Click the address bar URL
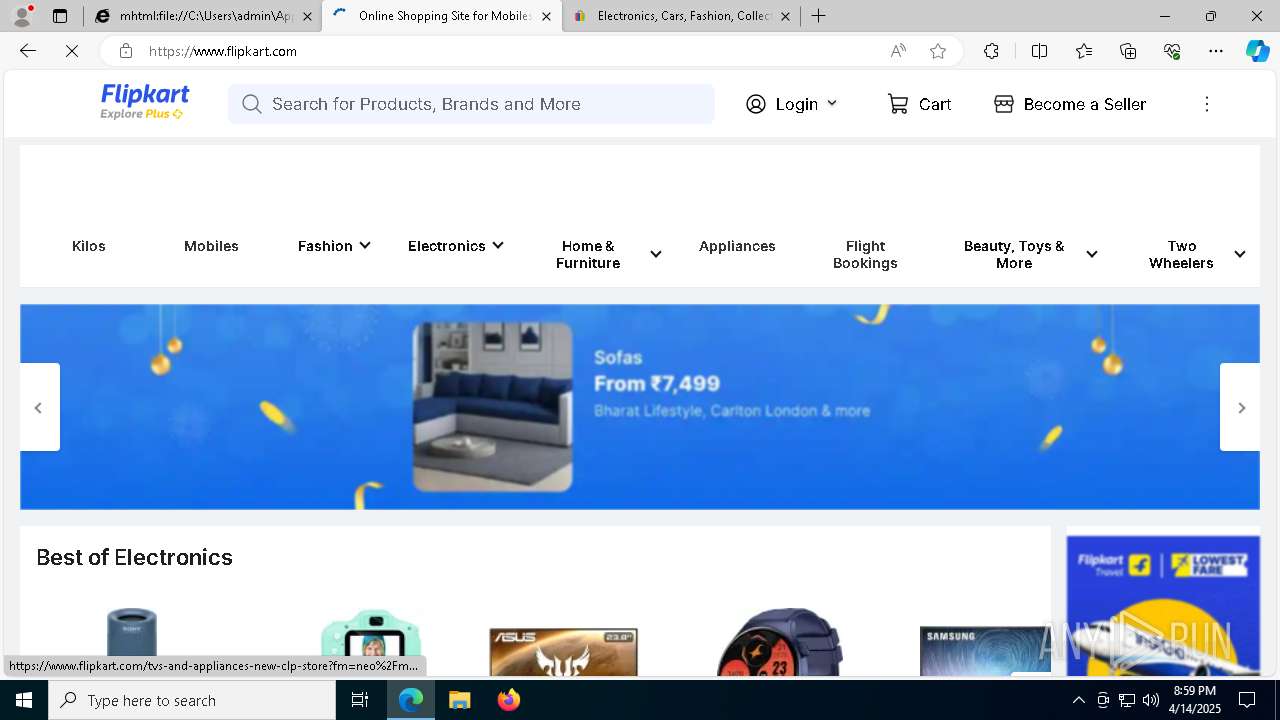This screenshot has height=720, width=1280. point(223,51)
